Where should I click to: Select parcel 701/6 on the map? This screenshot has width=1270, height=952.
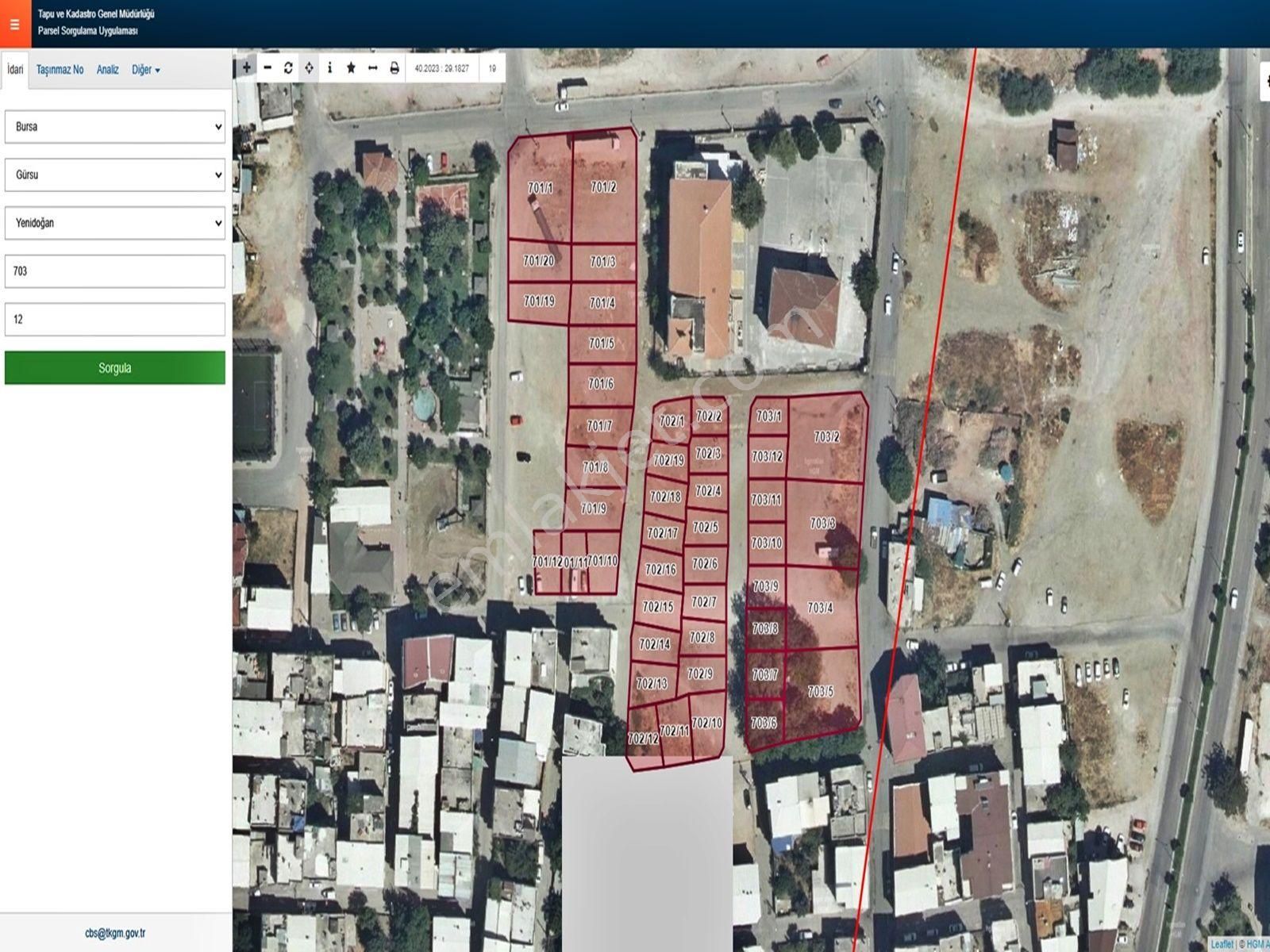coord(601,384)
